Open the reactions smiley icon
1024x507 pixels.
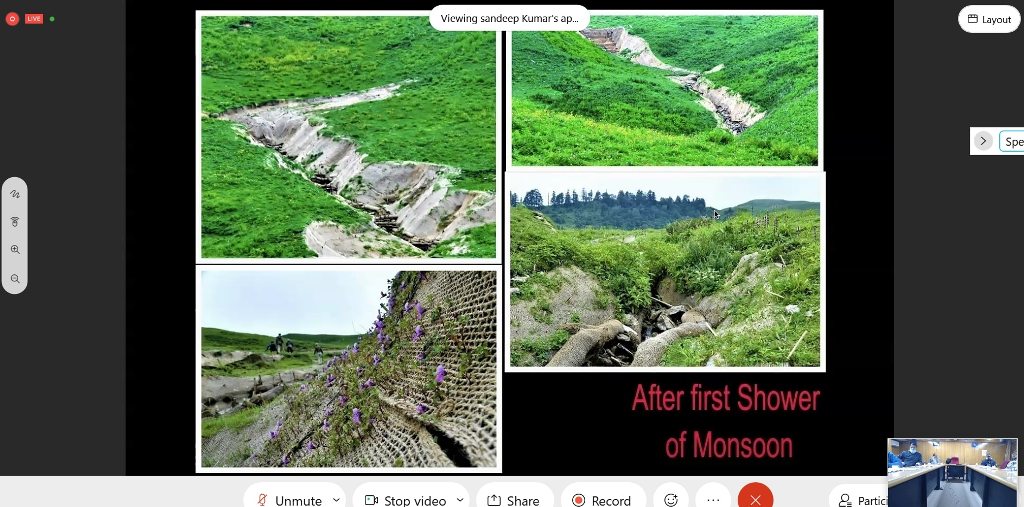(671, 500)
